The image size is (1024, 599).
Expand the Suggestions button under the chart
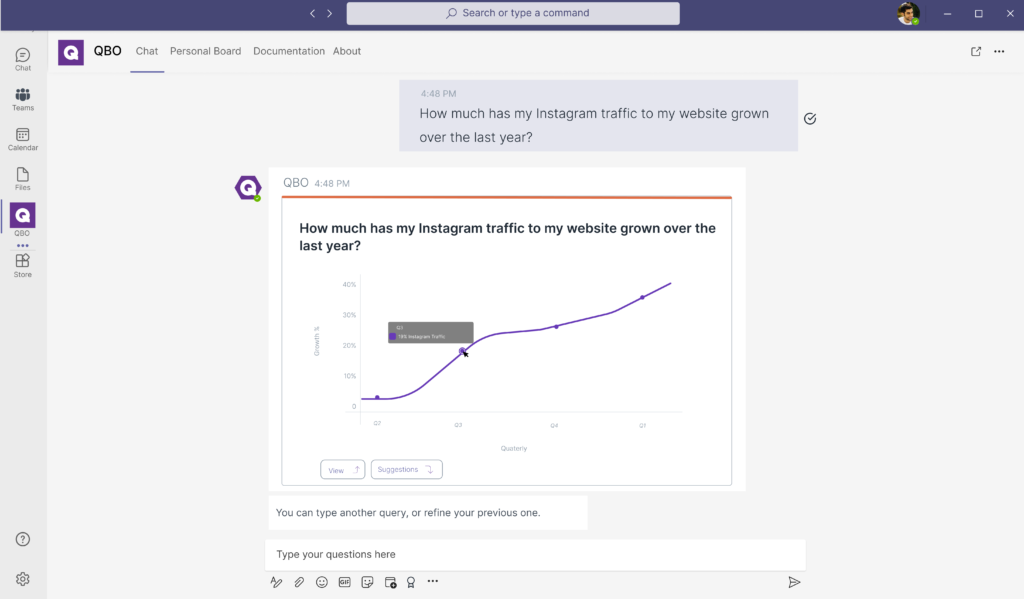click(x=406, y=470)
